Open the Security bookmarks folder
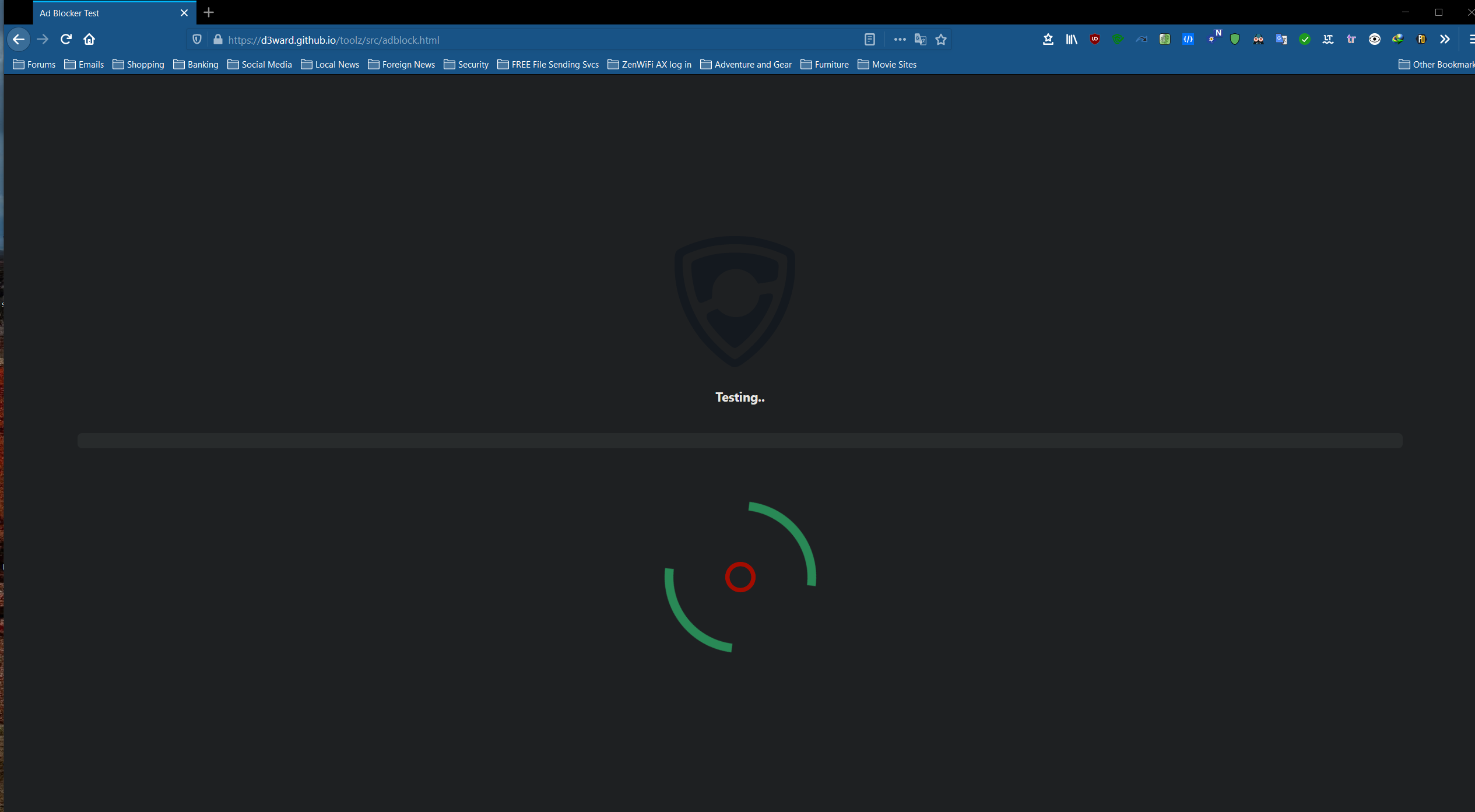Viewport: 1475px width, 812px height. coord(466,65)
